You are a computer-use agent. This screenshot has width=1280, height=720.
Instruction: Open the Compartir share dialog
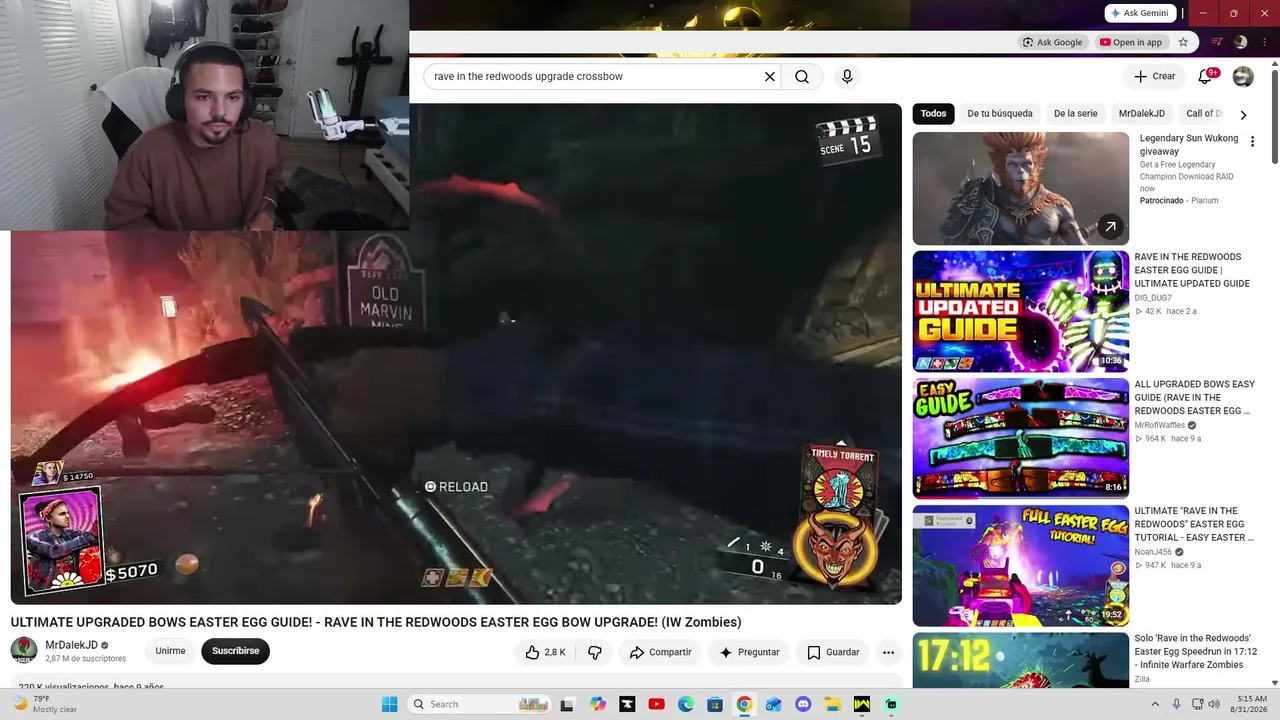pyautogui.click(x=660, y=652)
